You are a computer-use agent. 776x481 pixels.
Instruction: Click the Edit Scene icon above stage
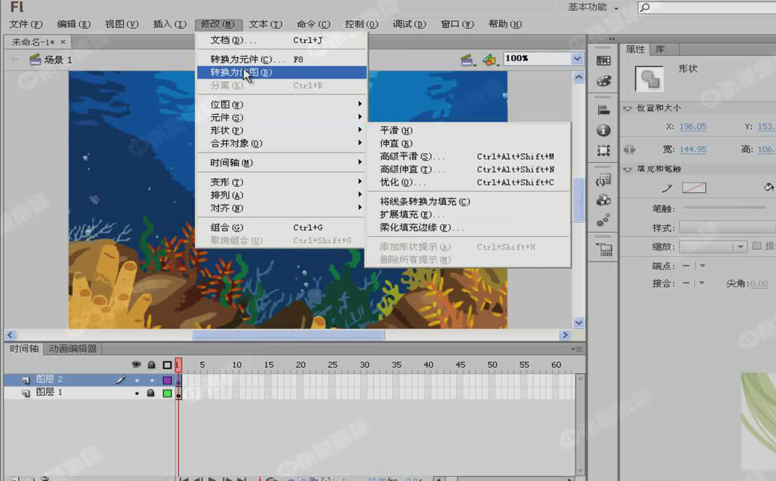pyautogui.click(x=467, y=60)
